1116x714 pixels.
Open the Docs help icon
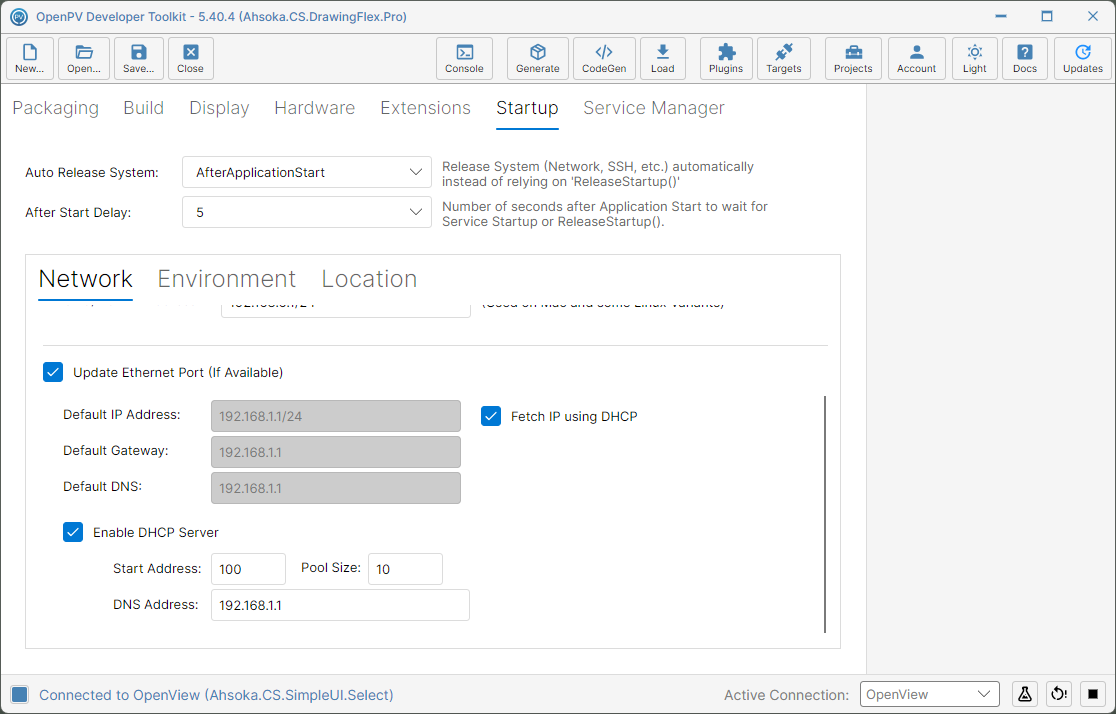pyautogui.click(x=1025, y=58)
